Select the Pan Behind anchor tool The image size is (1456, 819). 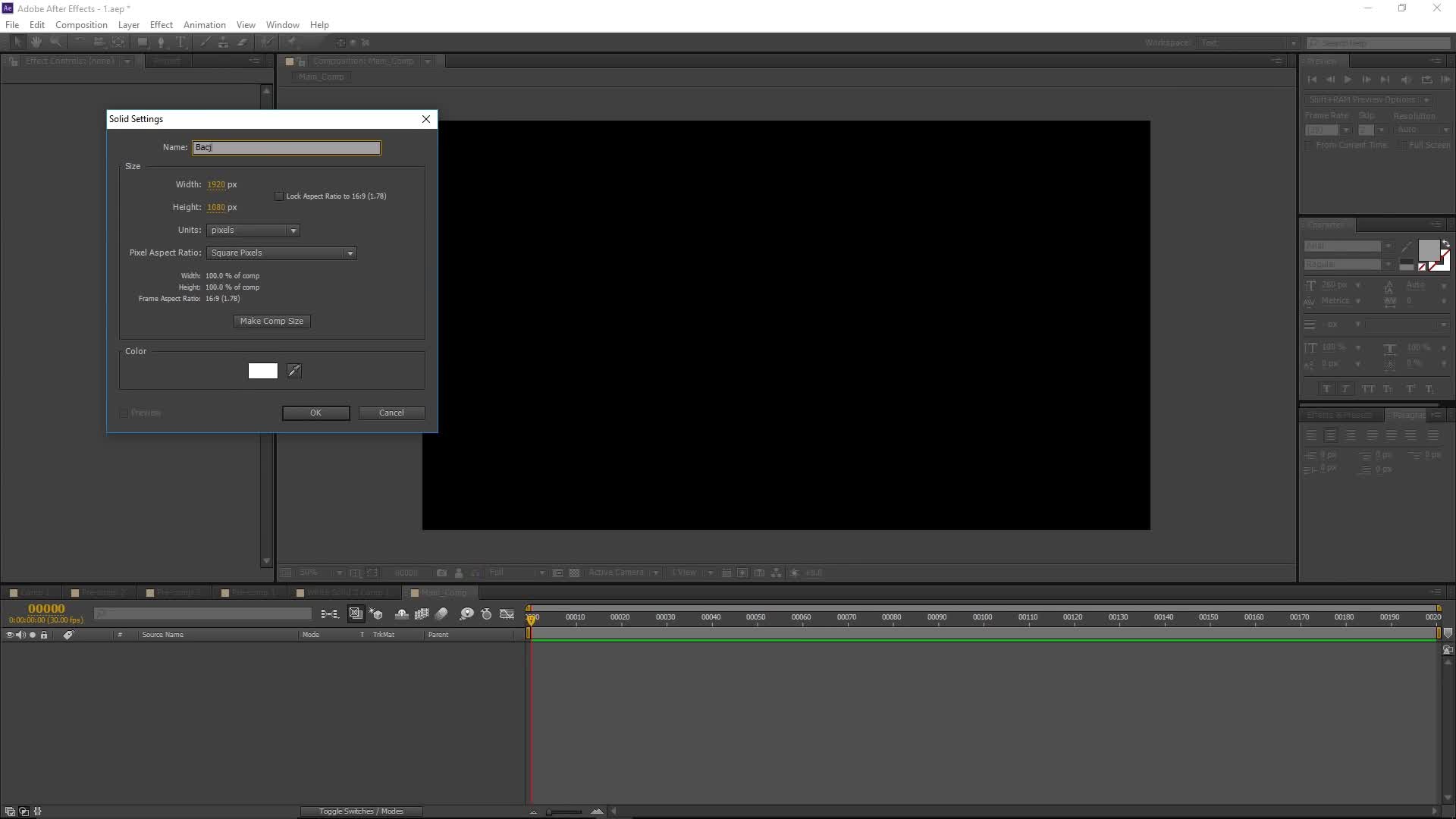118,42
